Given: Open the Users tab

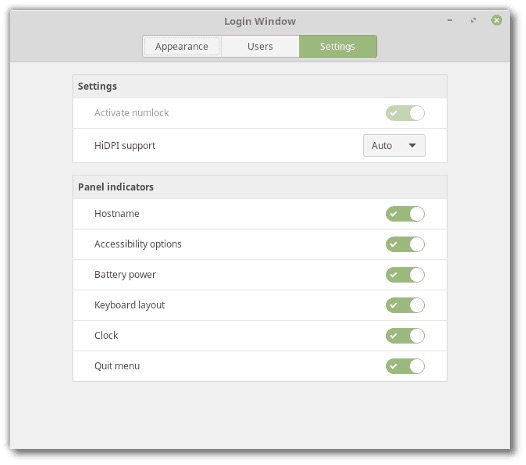Looking at the screenshot, I should [x=260, y=47].
